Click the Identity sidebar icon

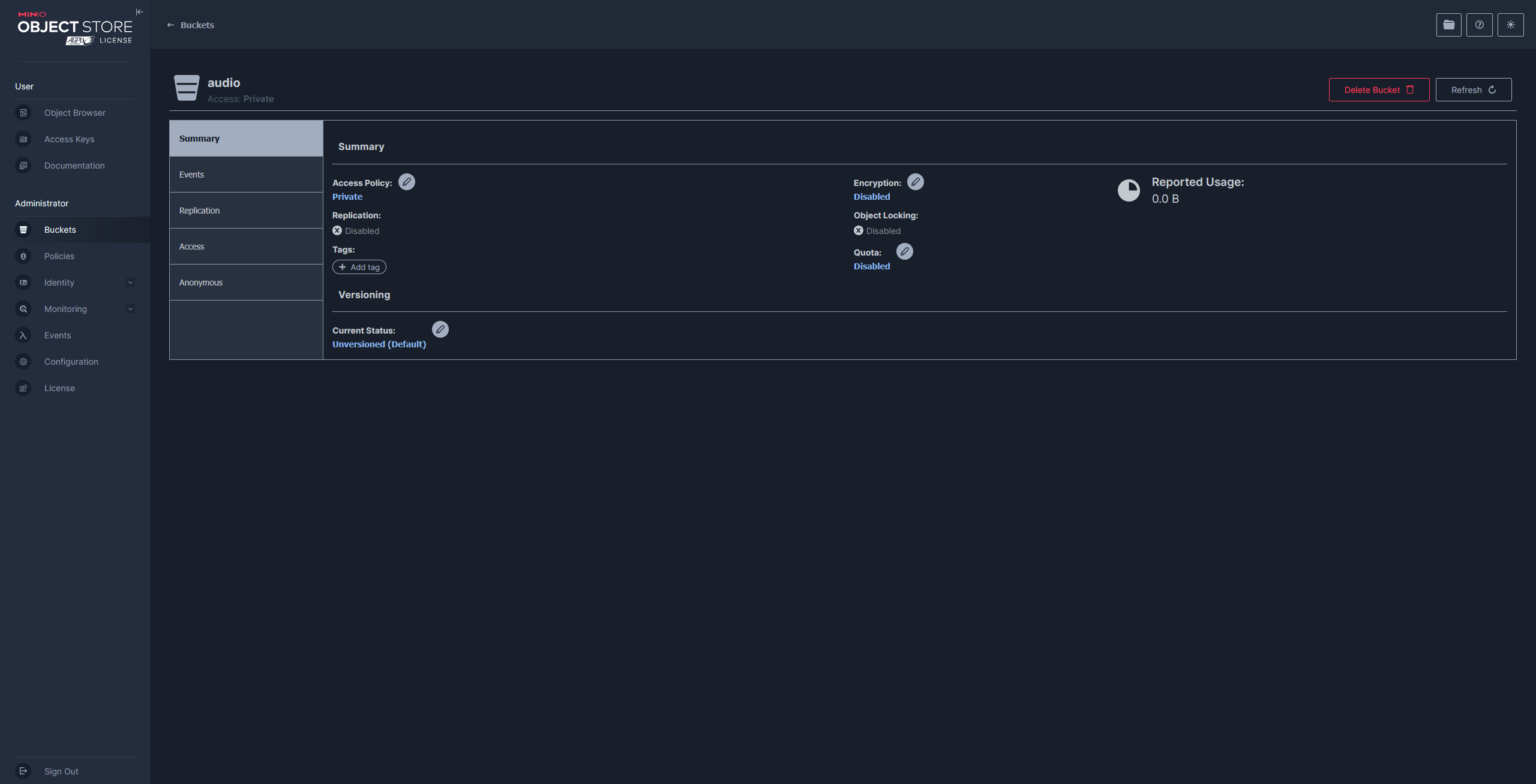click(x=23, y=283)
